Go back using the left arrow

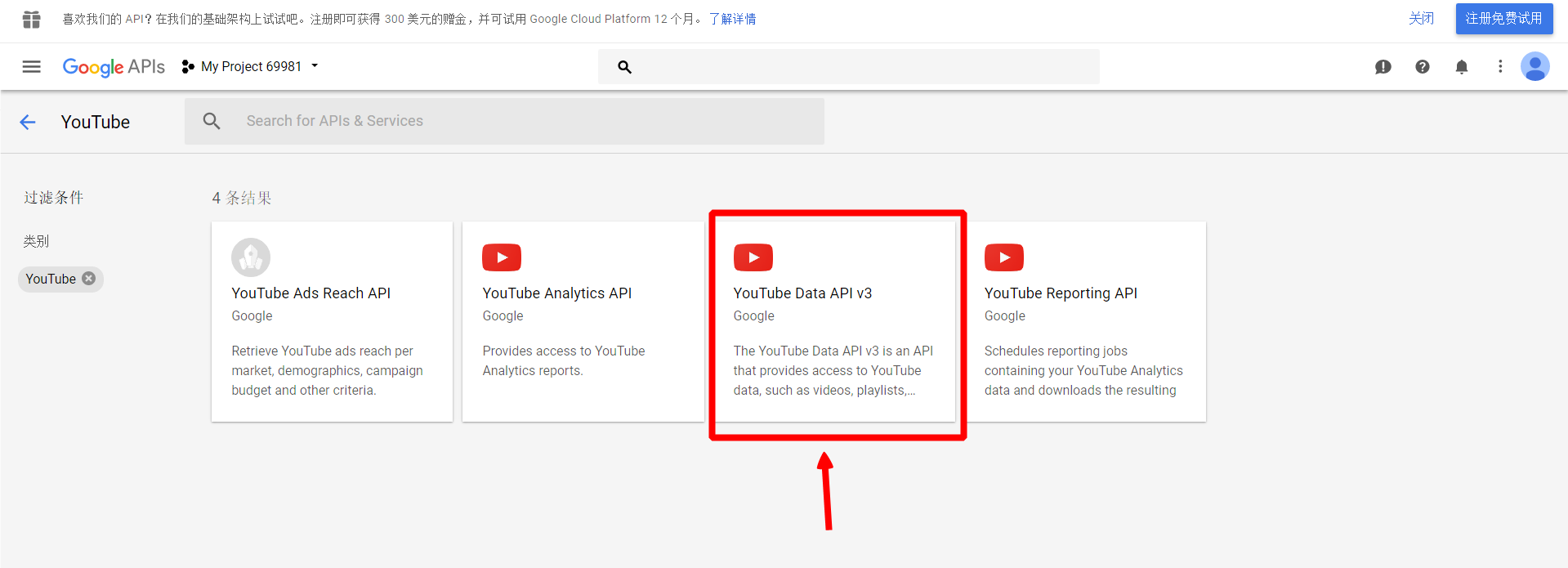click(28, 122)
